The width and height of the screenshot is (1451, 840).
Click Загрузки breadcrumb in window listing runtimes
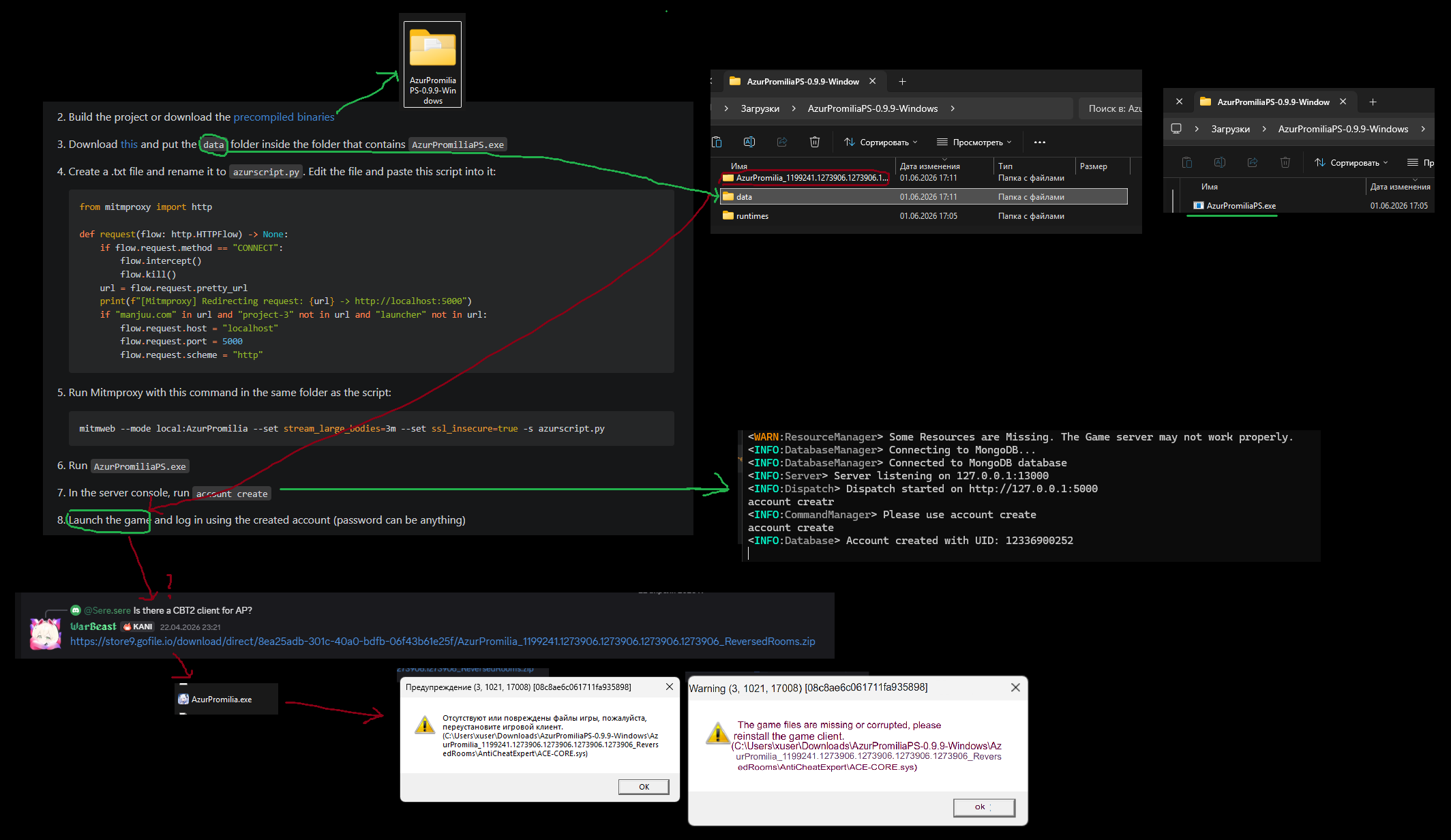click(x=760, y=108)
